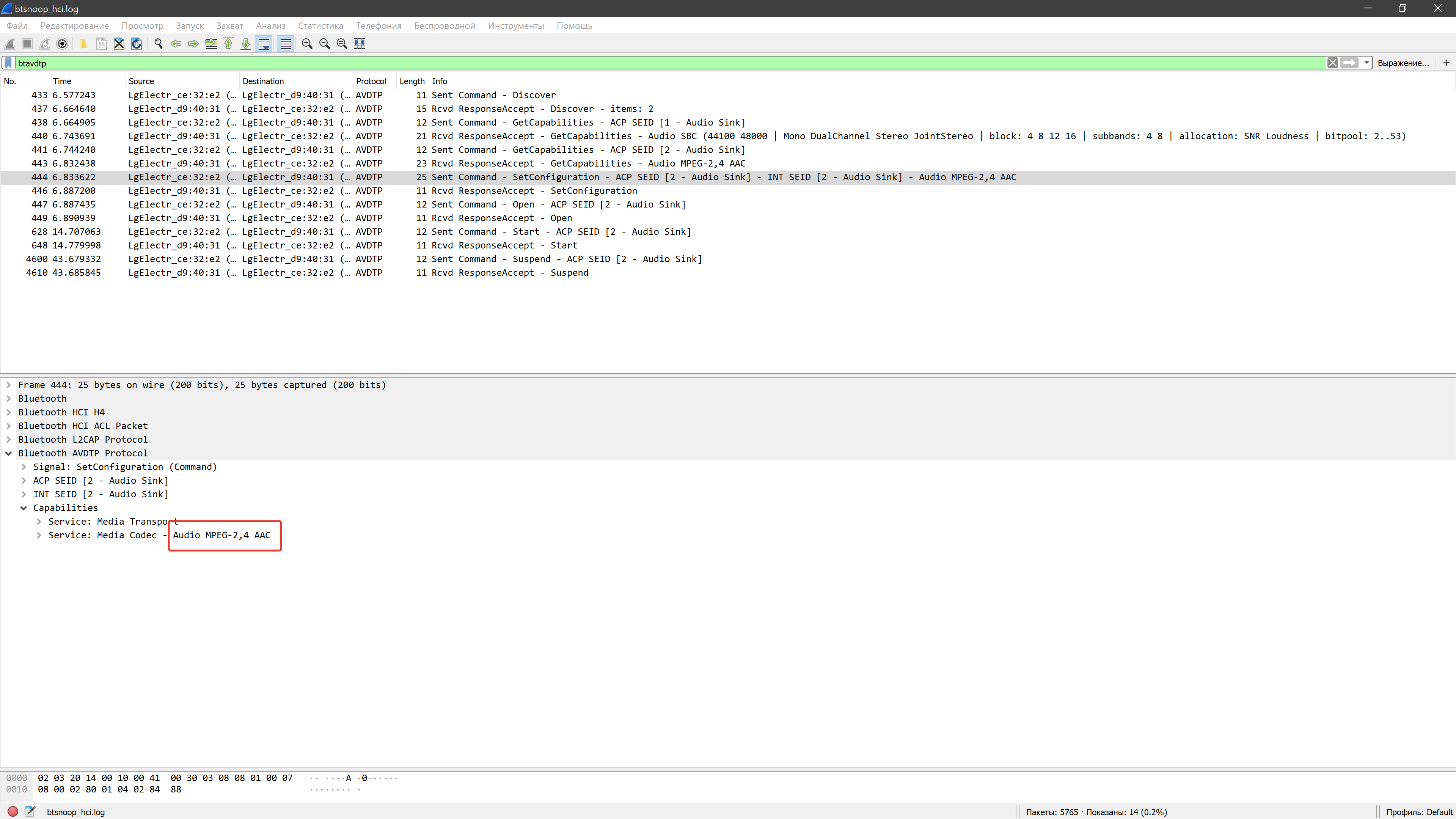Open capture options gear icon
The height and width of the screenshot is (819, 1456).
click(62, 44)
